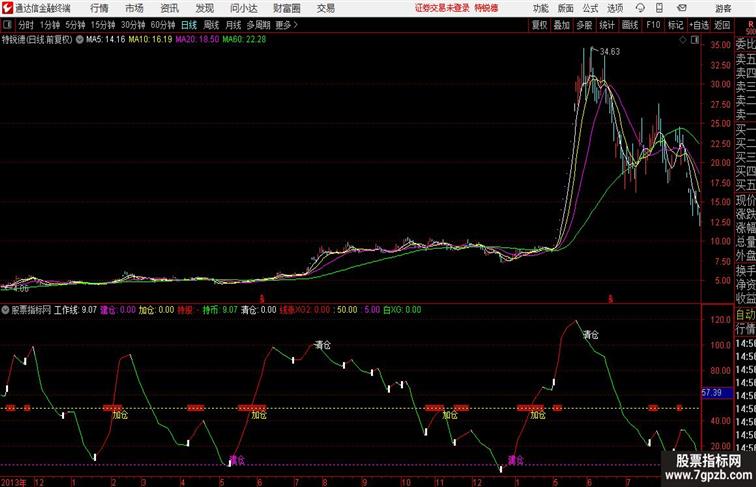Click the 2013年 date axis label
This screenshot has width=756, height=487.
[14, 482]
